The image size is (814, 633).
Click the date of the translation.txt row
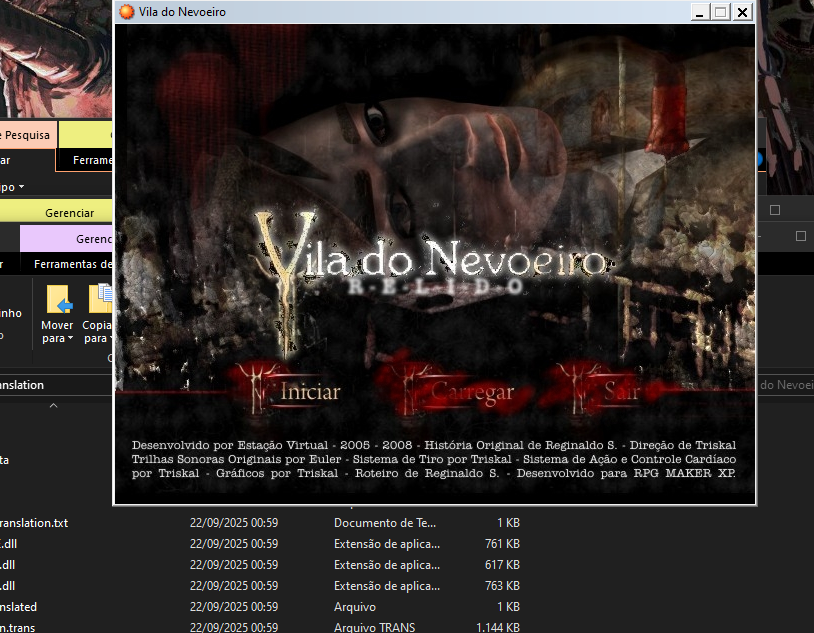[234, 522]
